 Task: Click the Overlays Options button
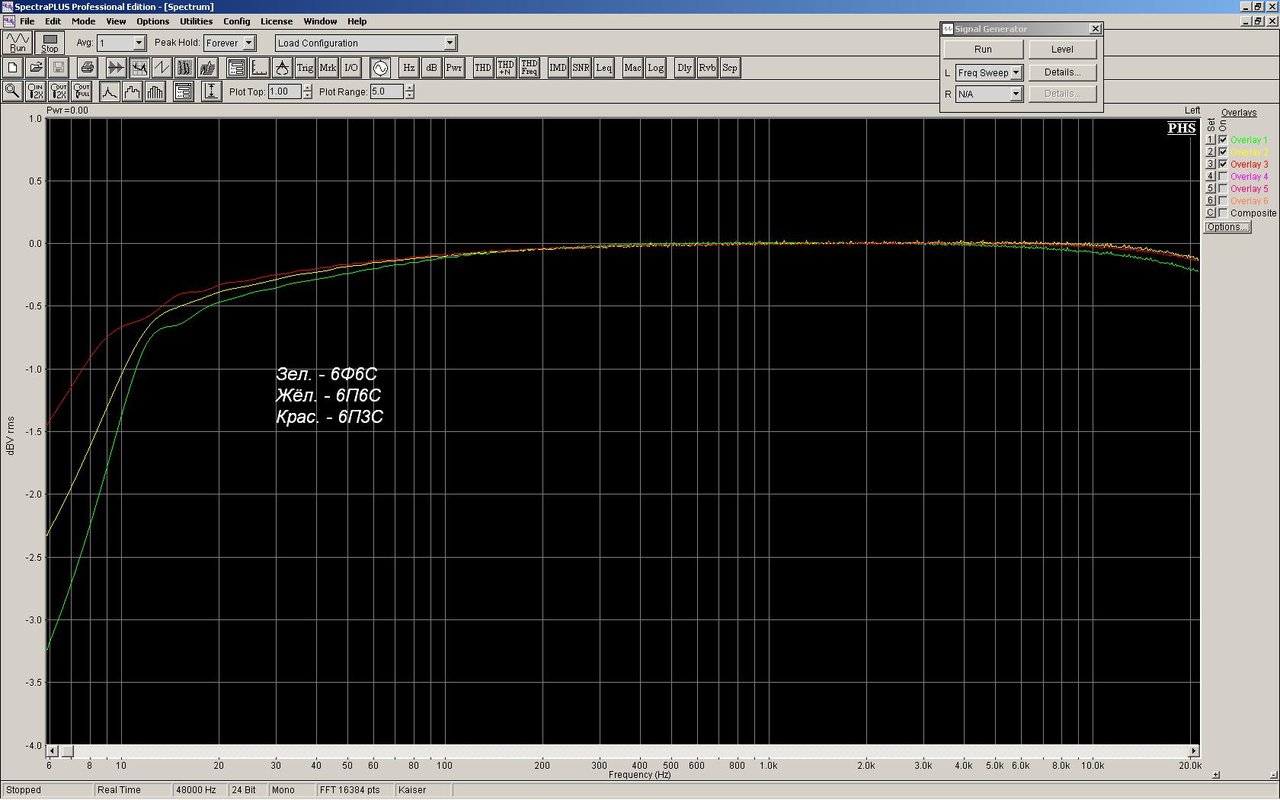[1227, 227]
